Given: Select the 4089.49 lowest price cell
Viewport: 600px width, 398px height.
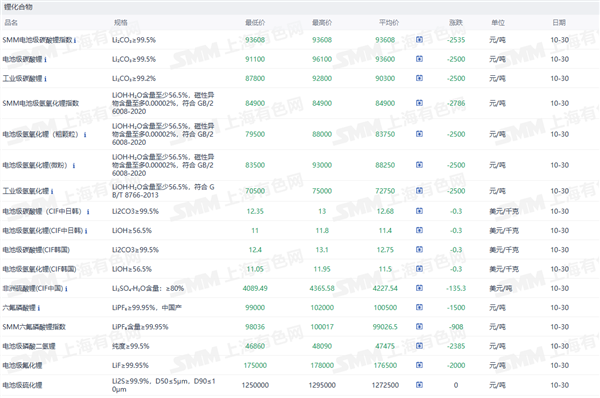Looking at the screenshot, I should coord(255,288).
